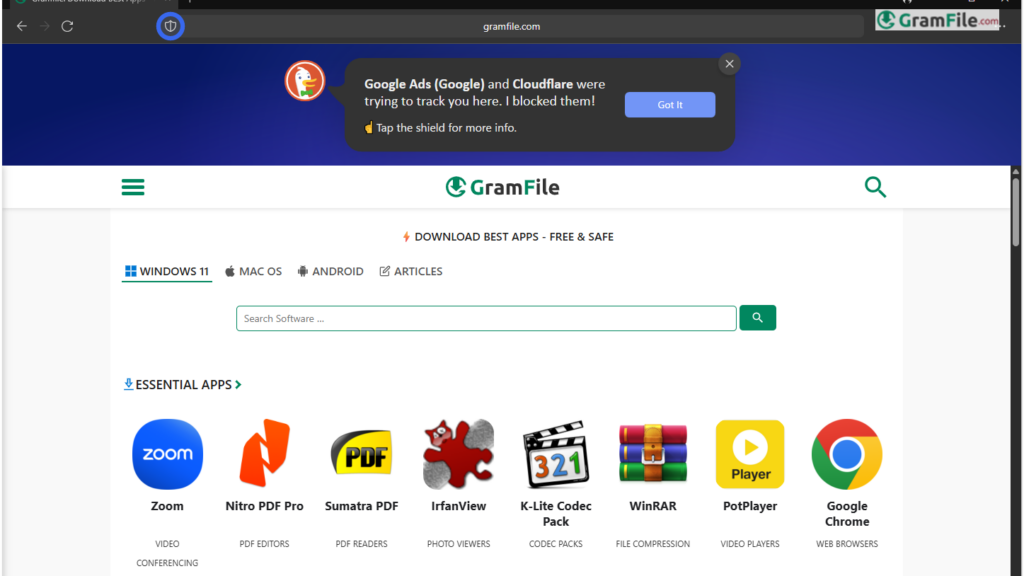1024x576 pixels.
Task: Click the browser back arrow
Action: [x=22, y=26]
